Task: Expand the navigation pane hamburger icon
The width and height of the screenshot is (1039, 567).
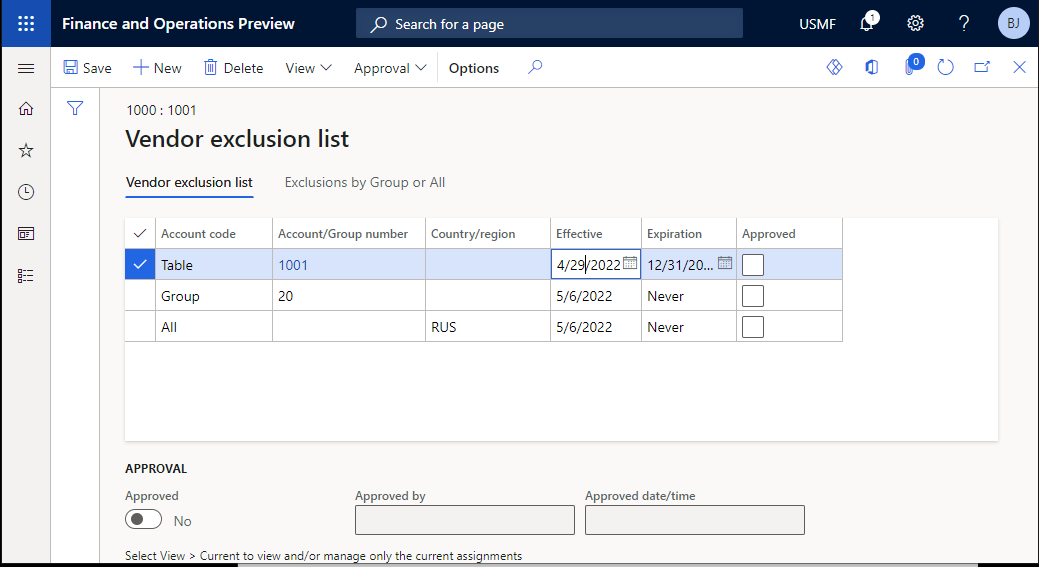Action: [26, 68]
